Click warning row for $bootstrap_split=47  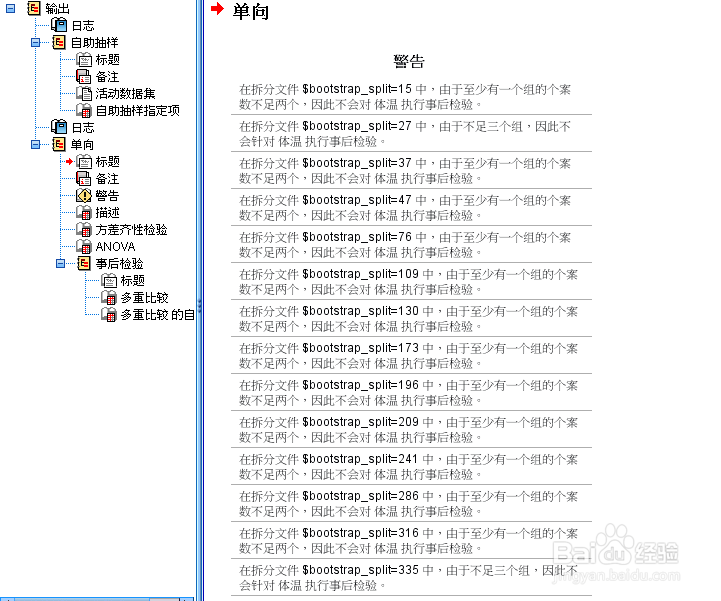coord(411,207)
